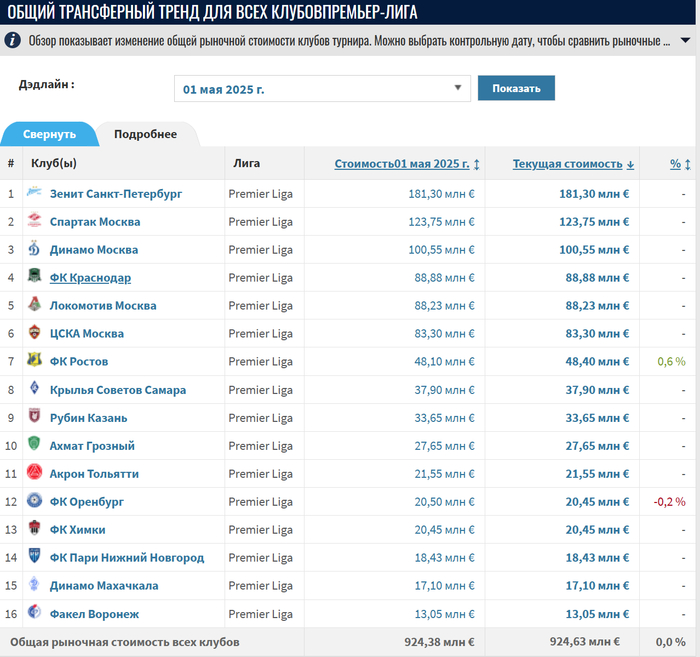Click Dynamo Moscow club crest
700x657 pixels.
point(34,249)
